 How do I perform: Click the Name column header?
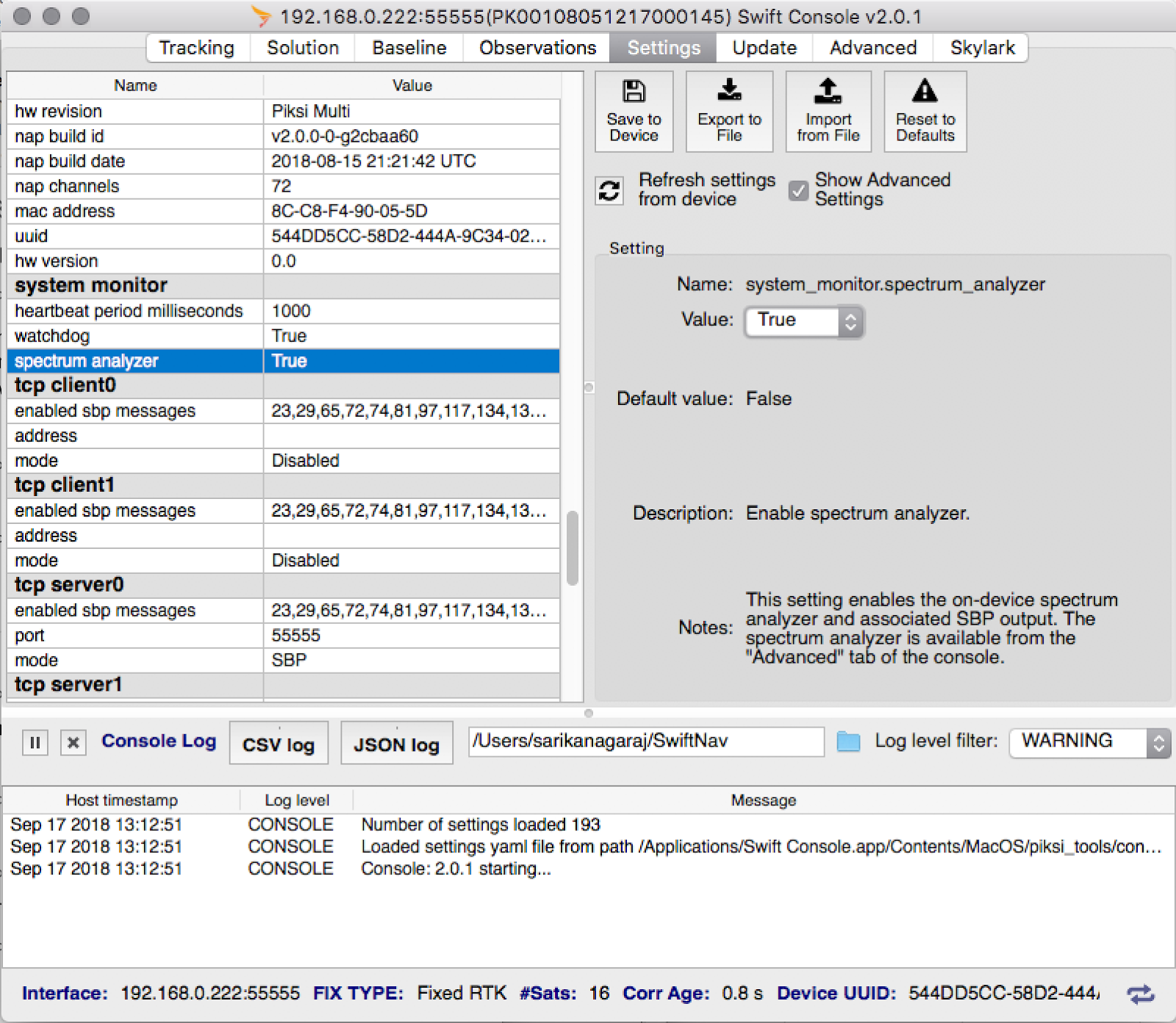[135, 85]
